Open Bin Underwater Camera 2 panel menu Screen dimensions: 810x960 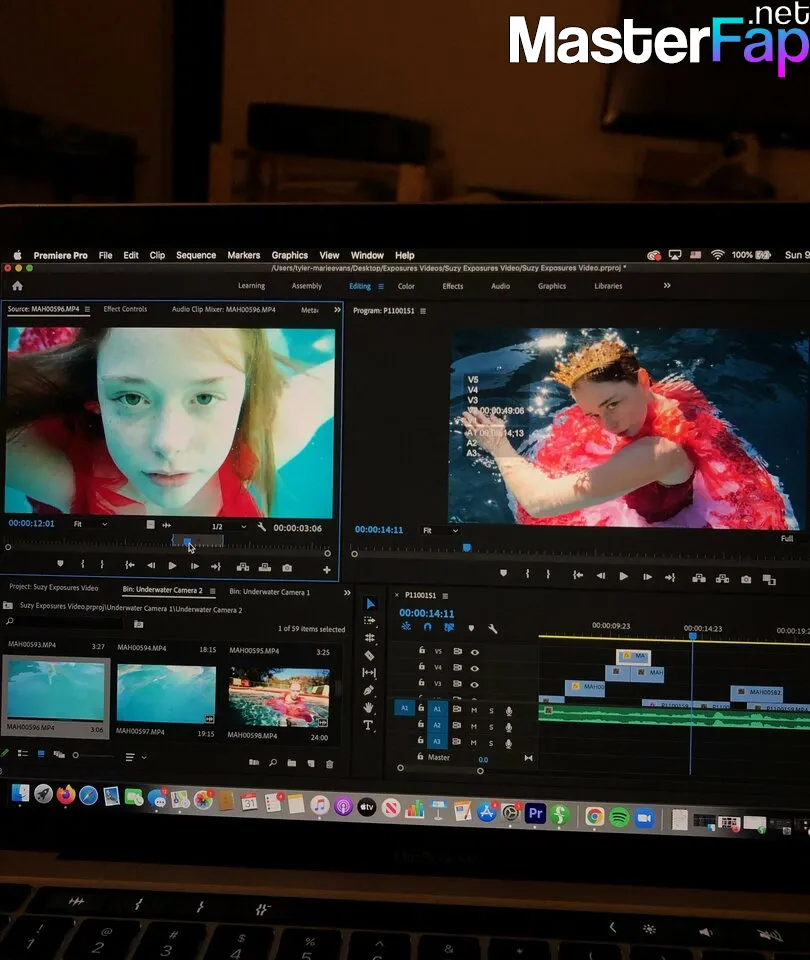[212, 591]
